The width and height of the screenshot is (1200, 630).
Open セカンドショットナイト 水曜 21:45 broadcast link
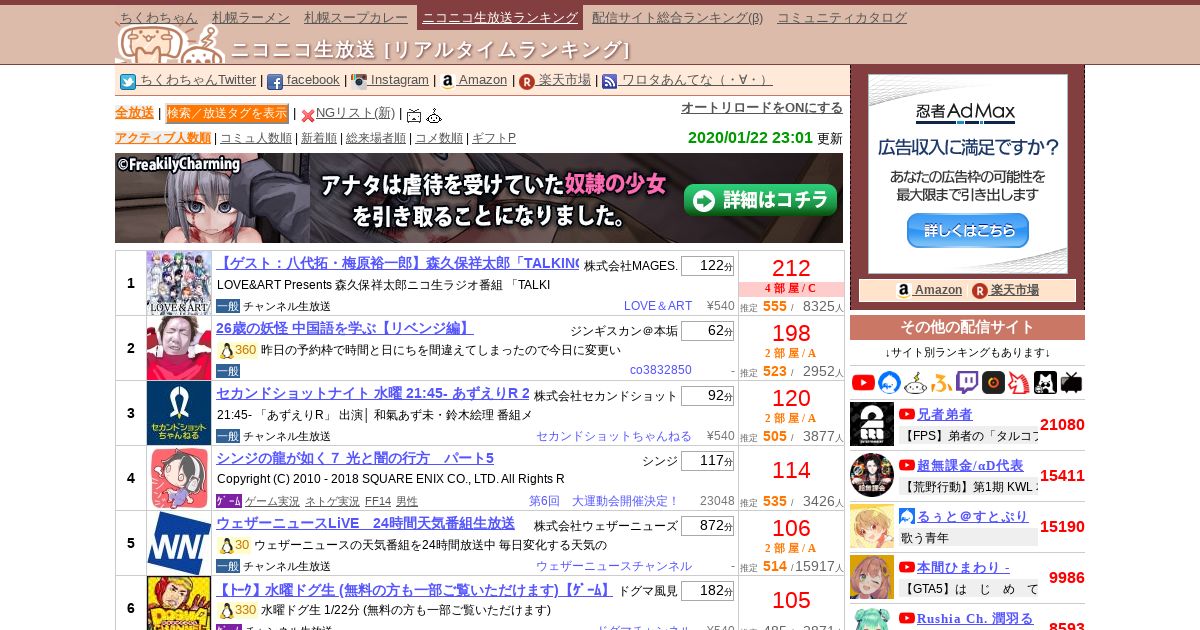tap(373, 393)
